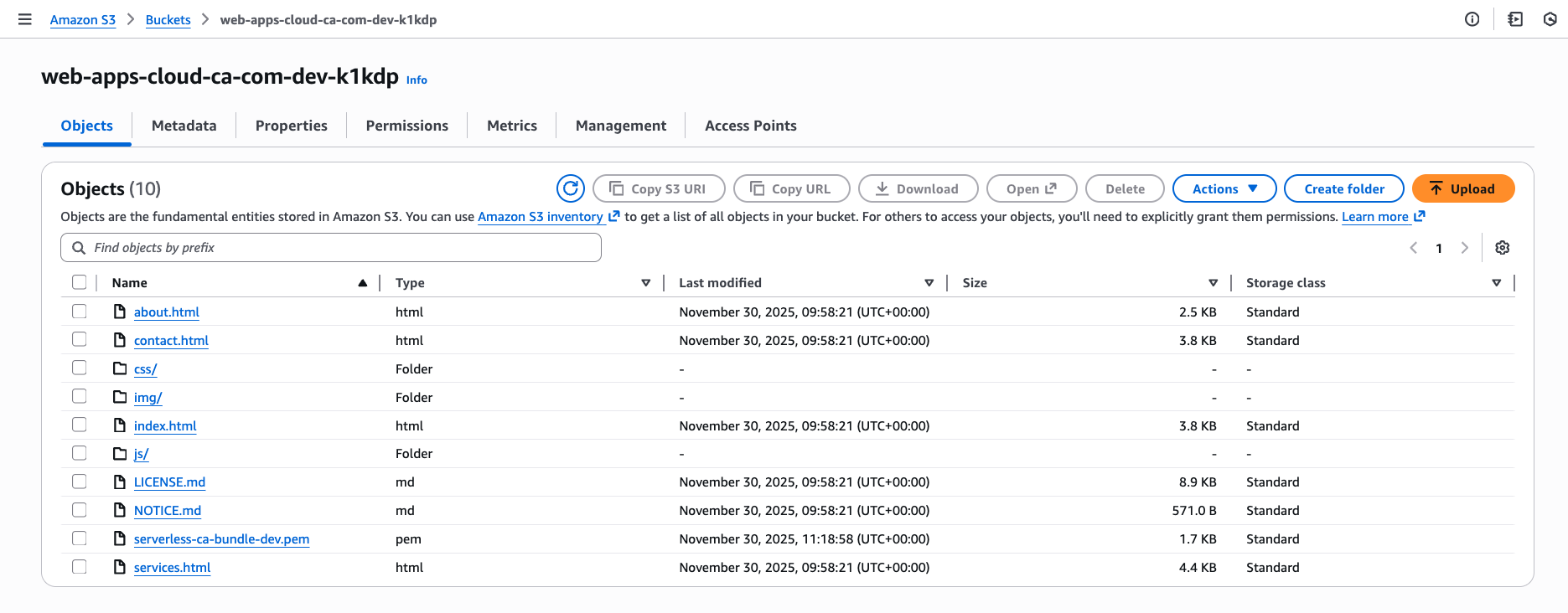Image resolution: width=1568 pixels, height=613 pixels.
Task: Focus the Find objects by prefix field
Action: (x=331, y=248)
